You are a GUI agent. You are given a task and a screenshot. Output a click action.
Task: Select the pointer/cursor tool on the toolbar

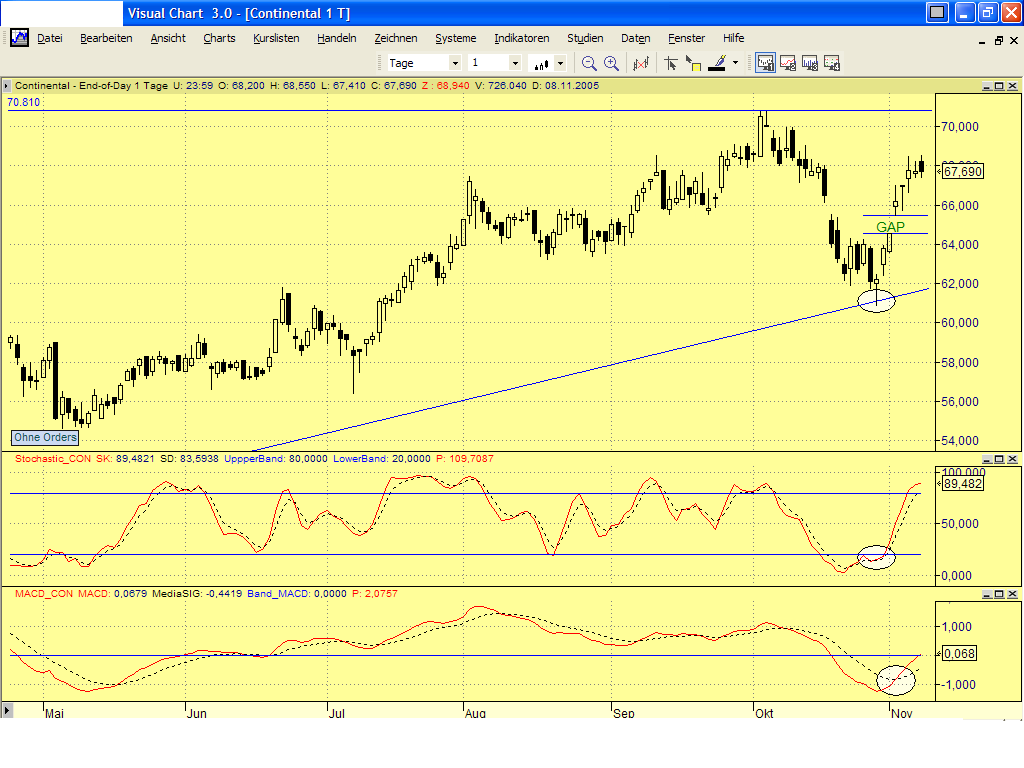click(671, 62)
